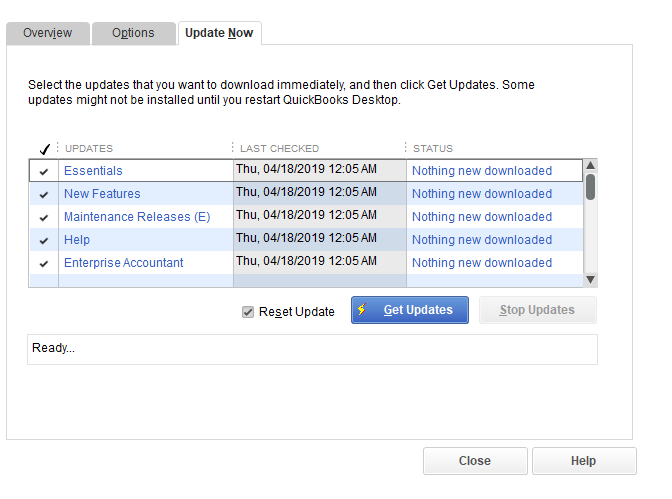672x499 pixels.
Task: Switch to the Overview tab
Action: pos(48,33)
